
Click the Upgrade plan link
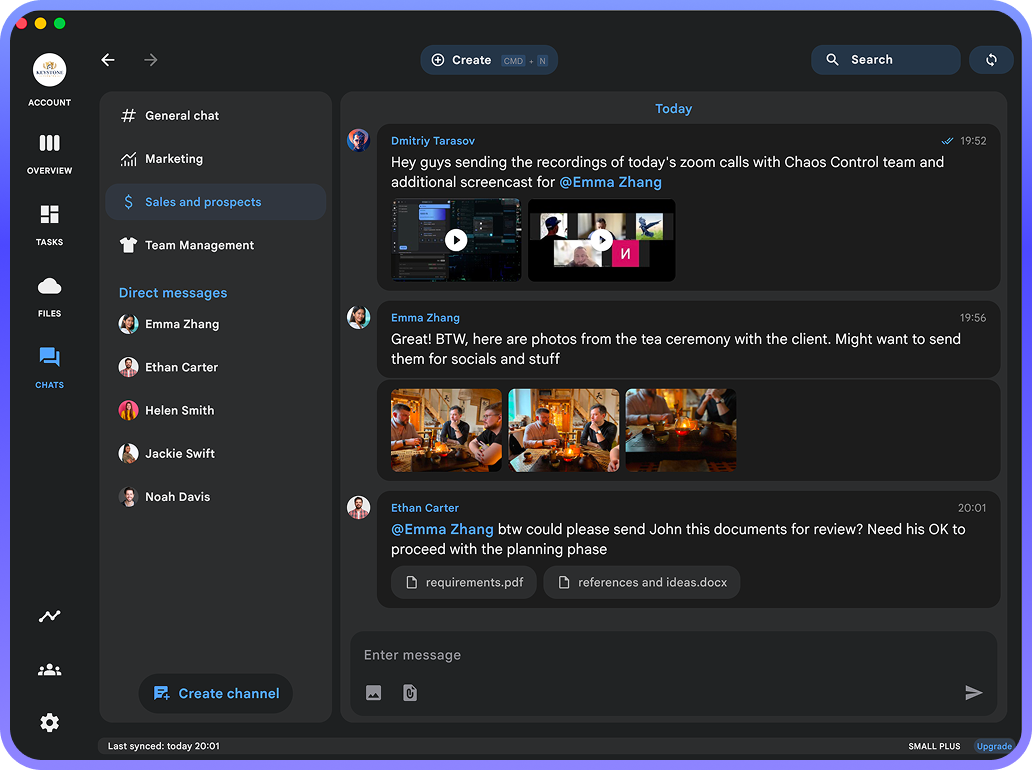coord(994,746)
